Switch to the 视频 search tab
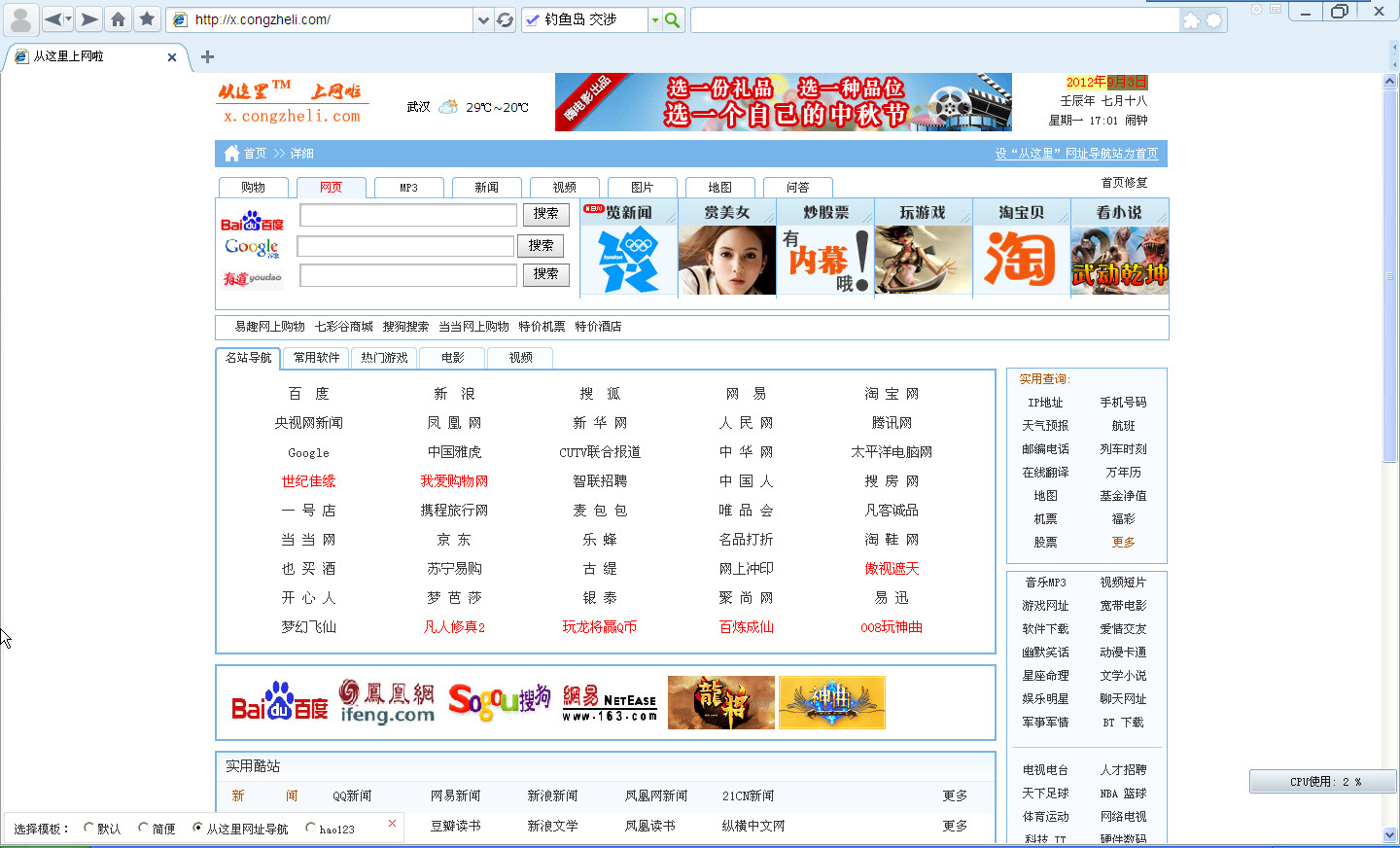The image size is (1400, 848). click(x=564, y=188)
